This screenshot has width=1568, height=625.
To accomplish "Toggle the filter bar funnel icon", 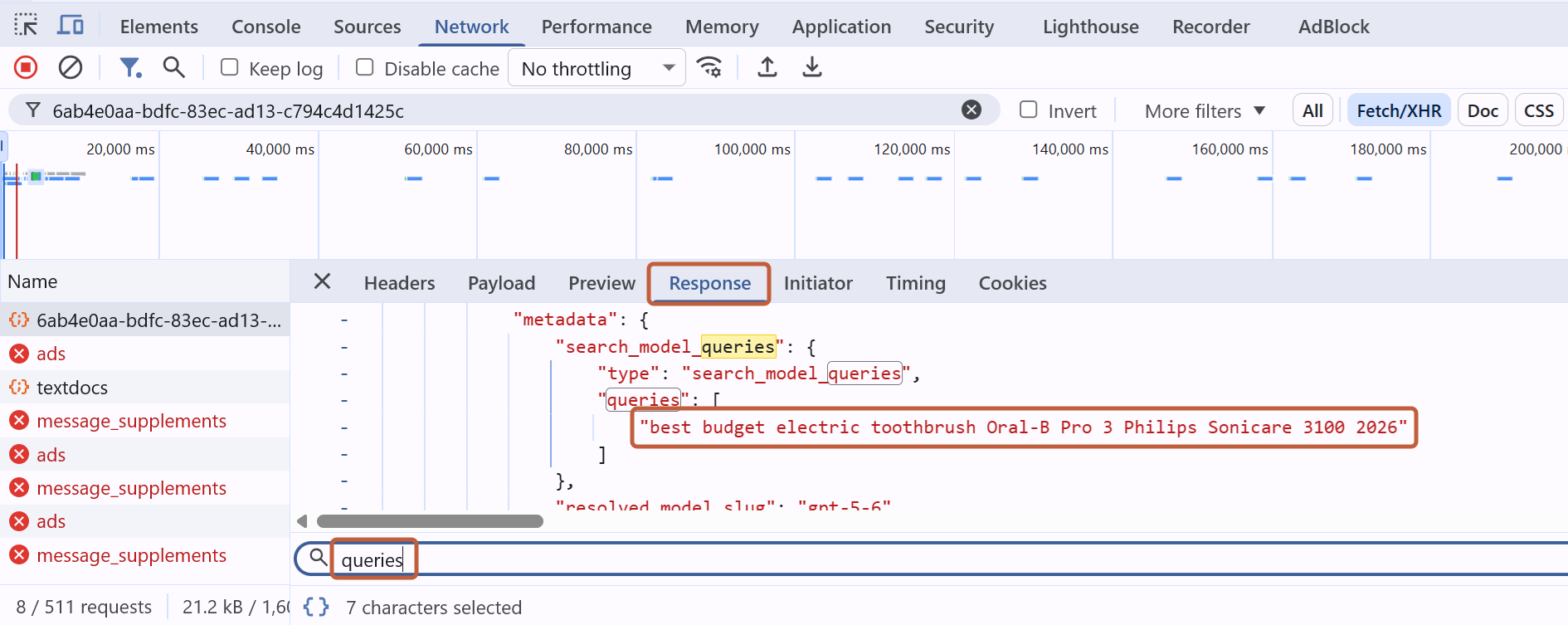I will (130, 67).
